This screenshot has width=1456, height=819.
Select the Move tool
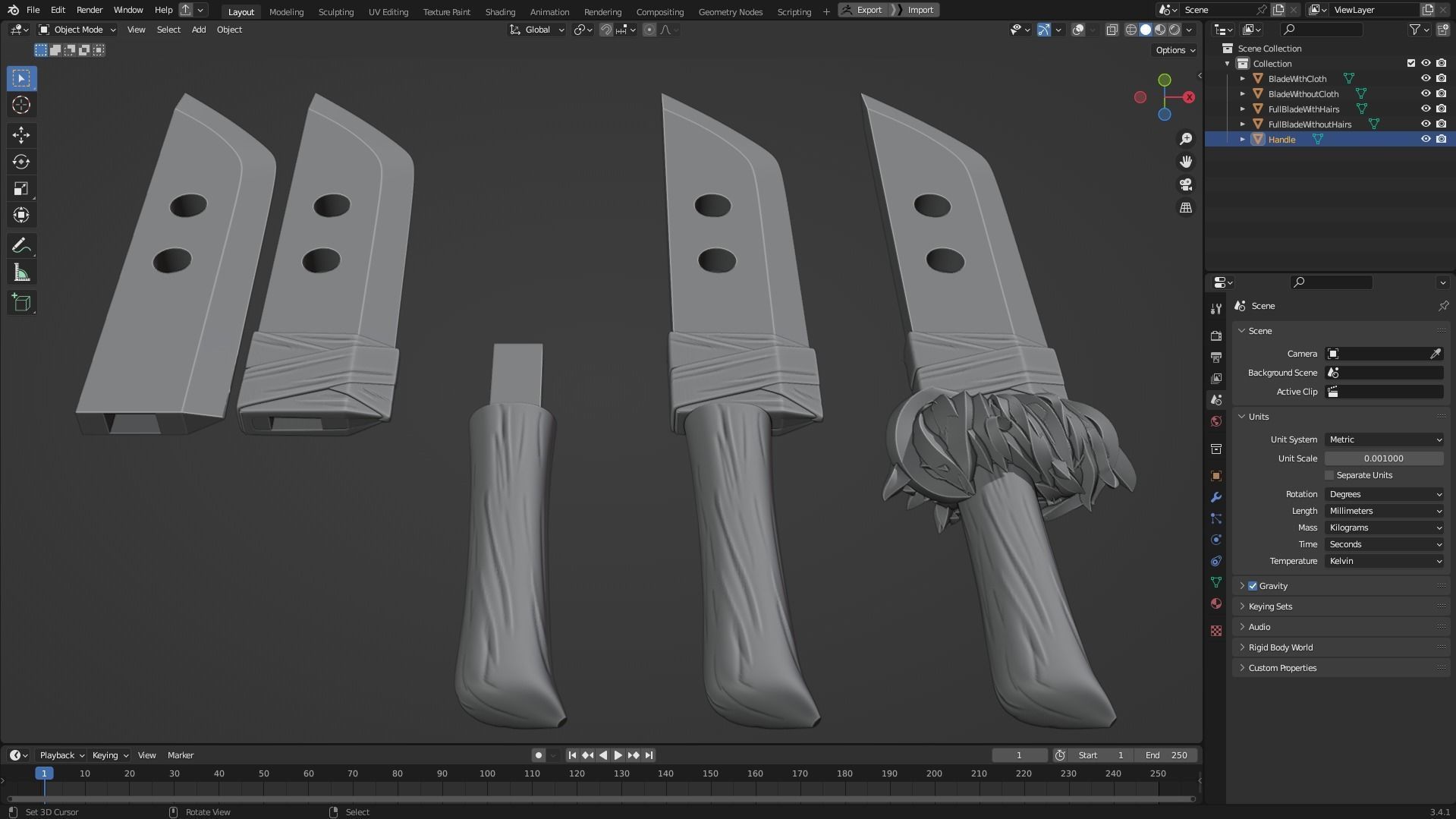[20, 135]
